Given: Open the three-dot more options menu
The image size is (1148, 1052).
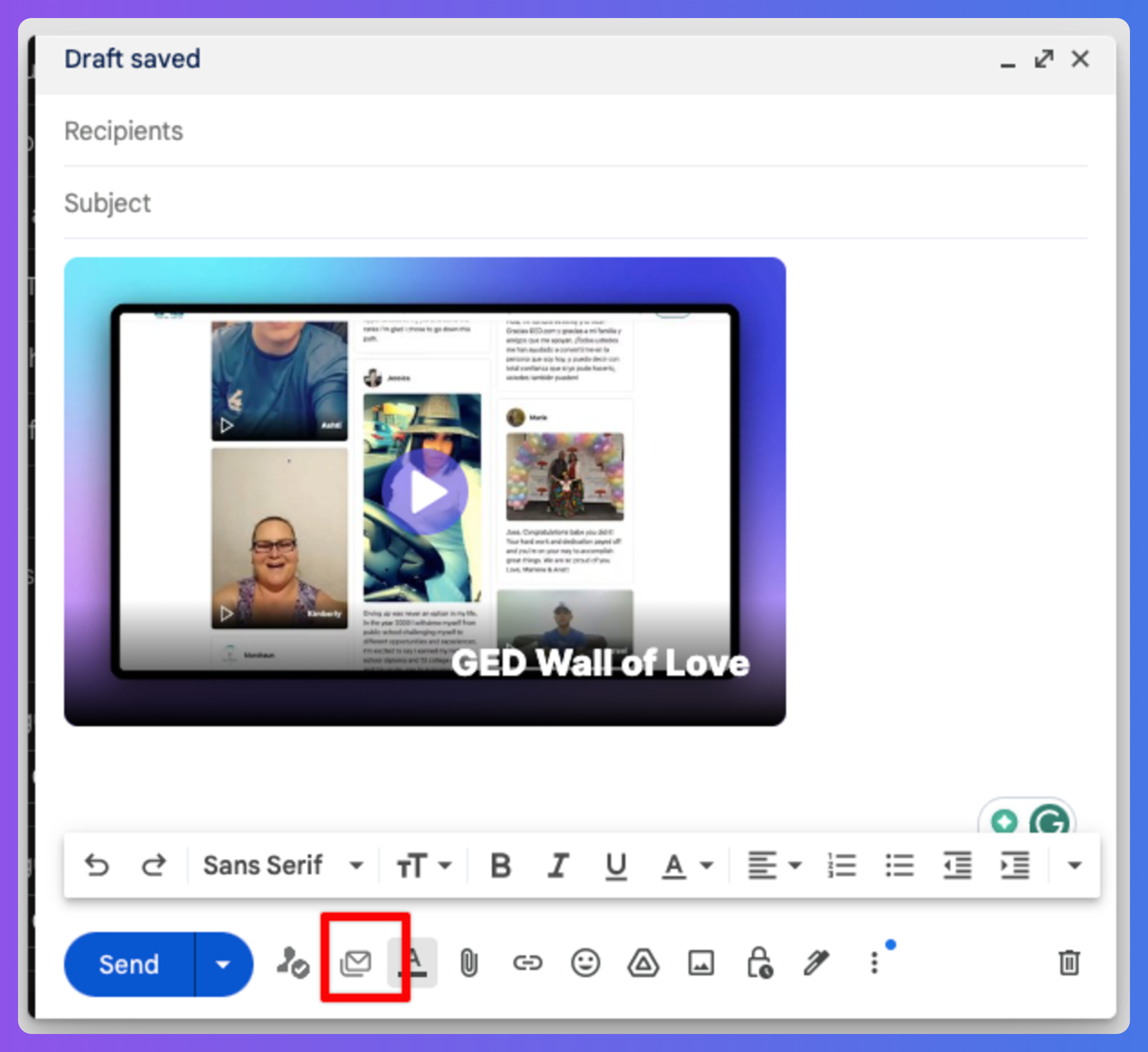Looking at the screenshot, I should coord(874,963).
